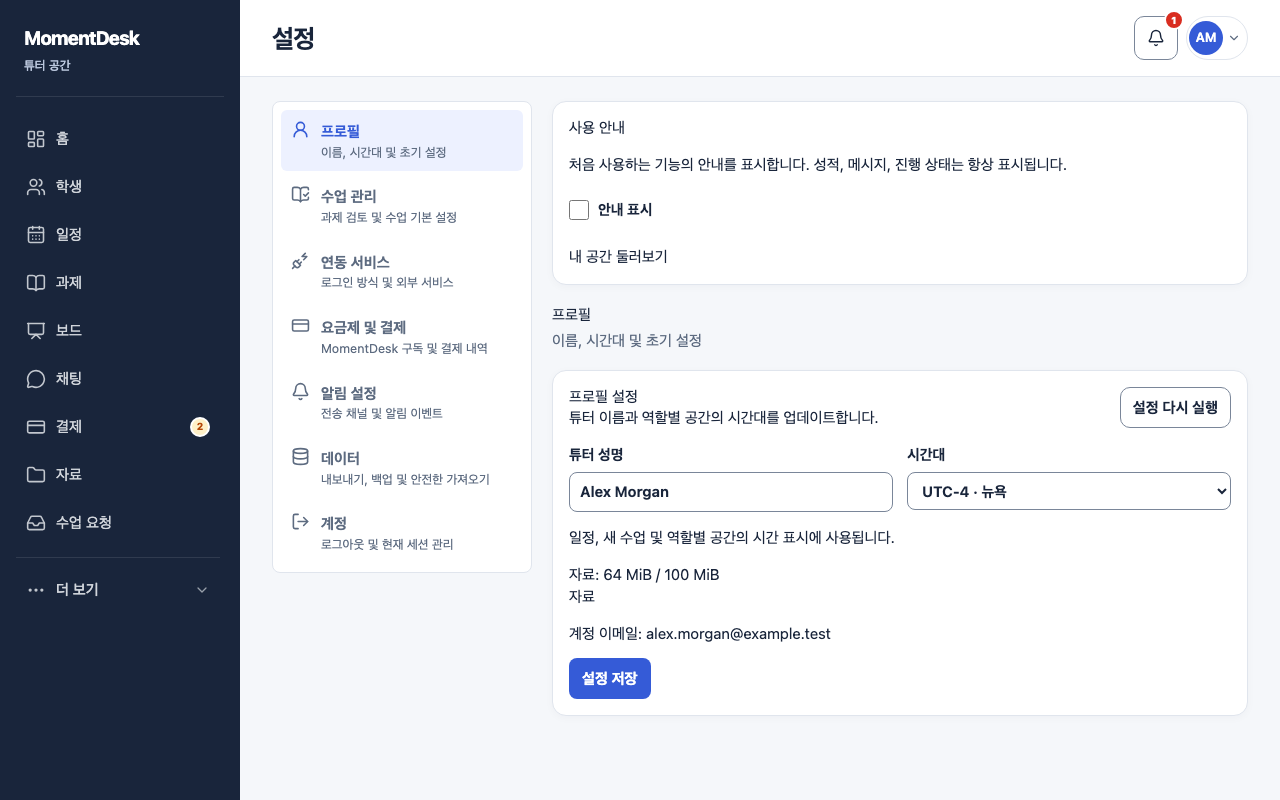Screen dimensions: 1280x800
Task: Click the database icon for 데이터
Action: [x=300, y=457]
